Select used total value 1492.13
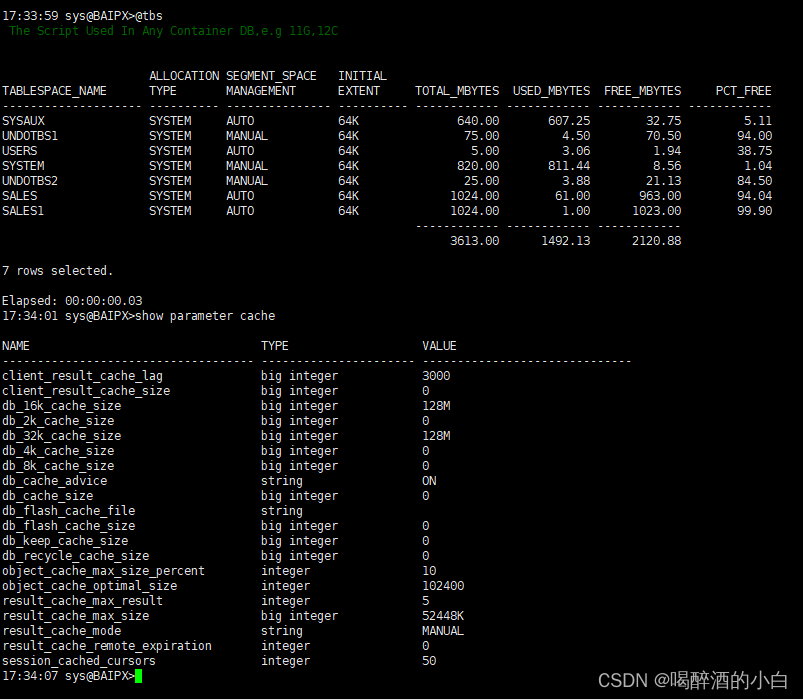The image size is (803, 700). pyautogui.click(x=566, y=241)
